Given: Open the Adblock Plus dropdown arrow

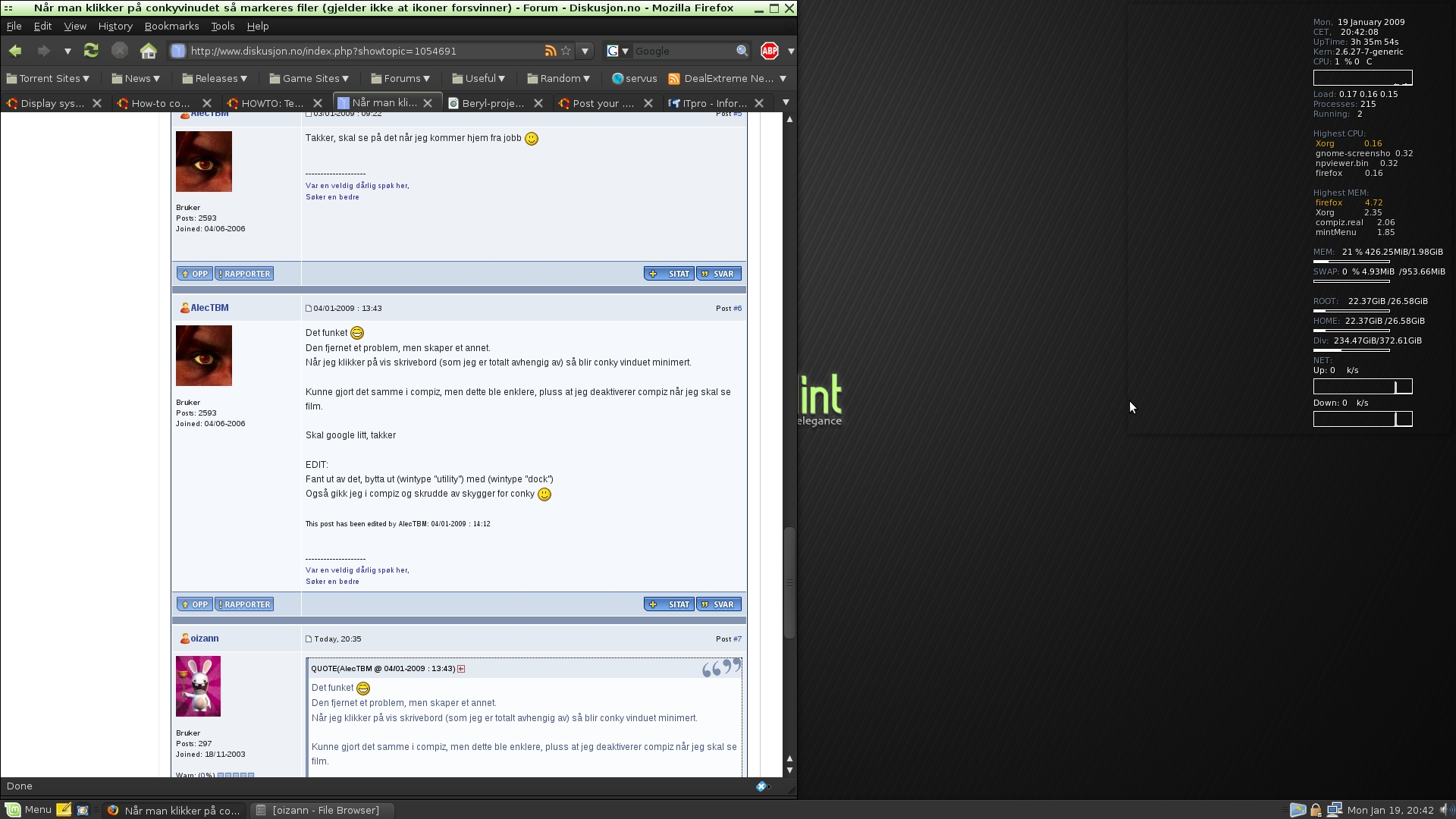Looking at the screenshot, I should [791, 51].
